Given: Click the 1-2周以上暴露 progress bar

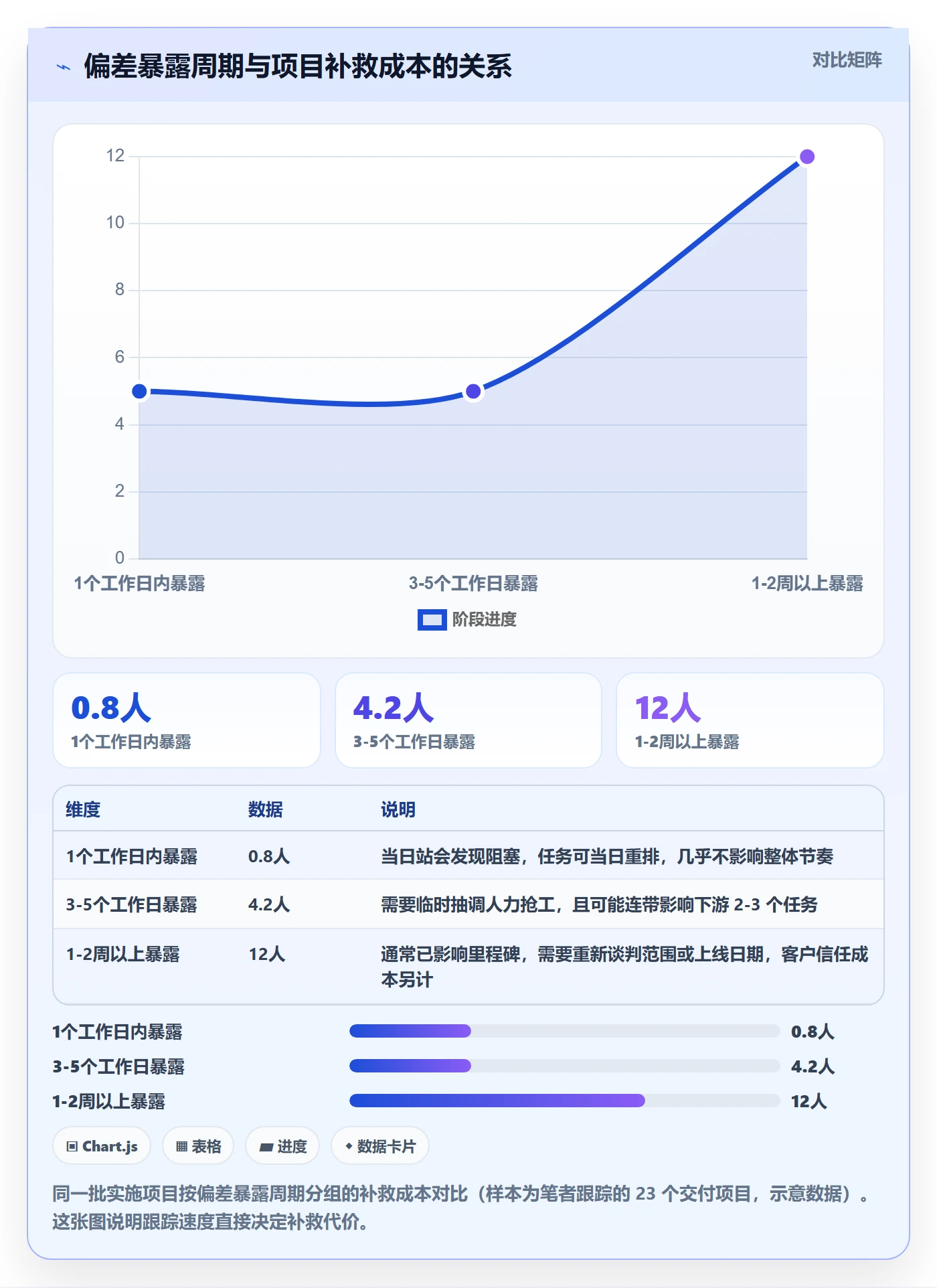Looking at the screenshot, I should tap(565, 1101).
